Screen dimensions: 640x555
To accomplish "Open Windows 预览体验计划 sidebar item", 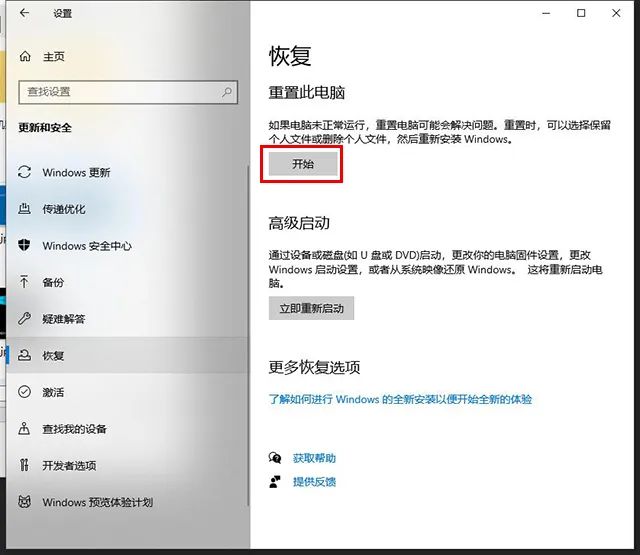I will click(x=97, y=502).
